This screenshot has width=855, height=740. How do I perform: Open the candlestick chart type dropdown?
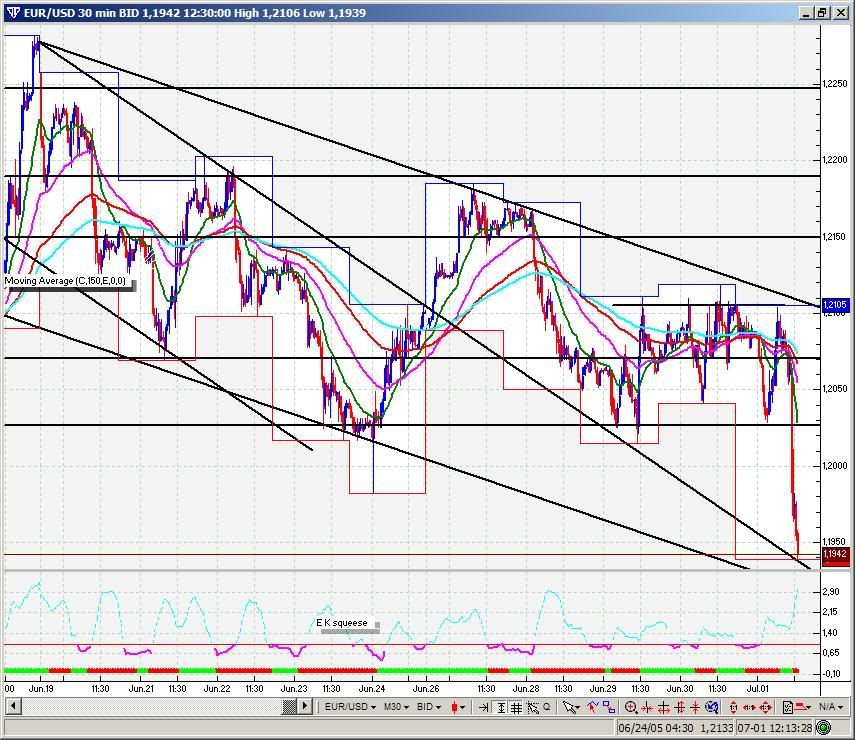[x=457, y=707]
